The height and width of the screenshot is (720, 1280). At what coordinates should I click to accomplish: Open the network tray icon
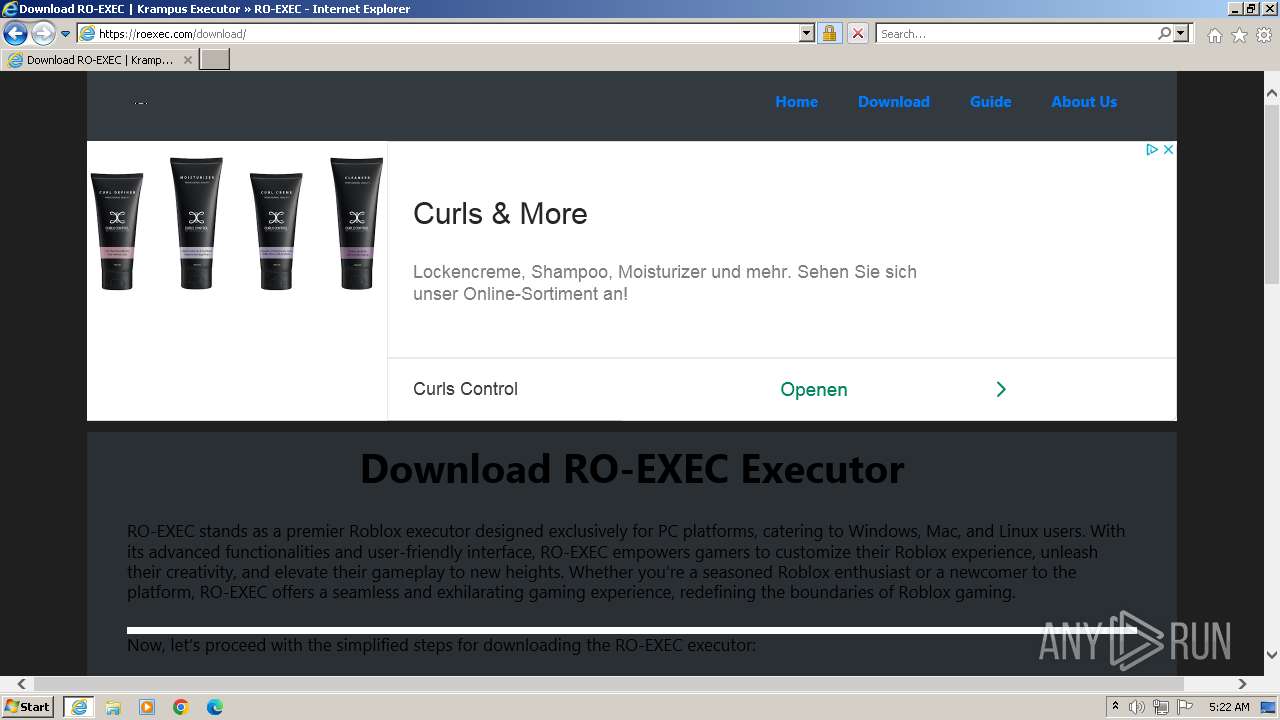tap(1161, 707)
